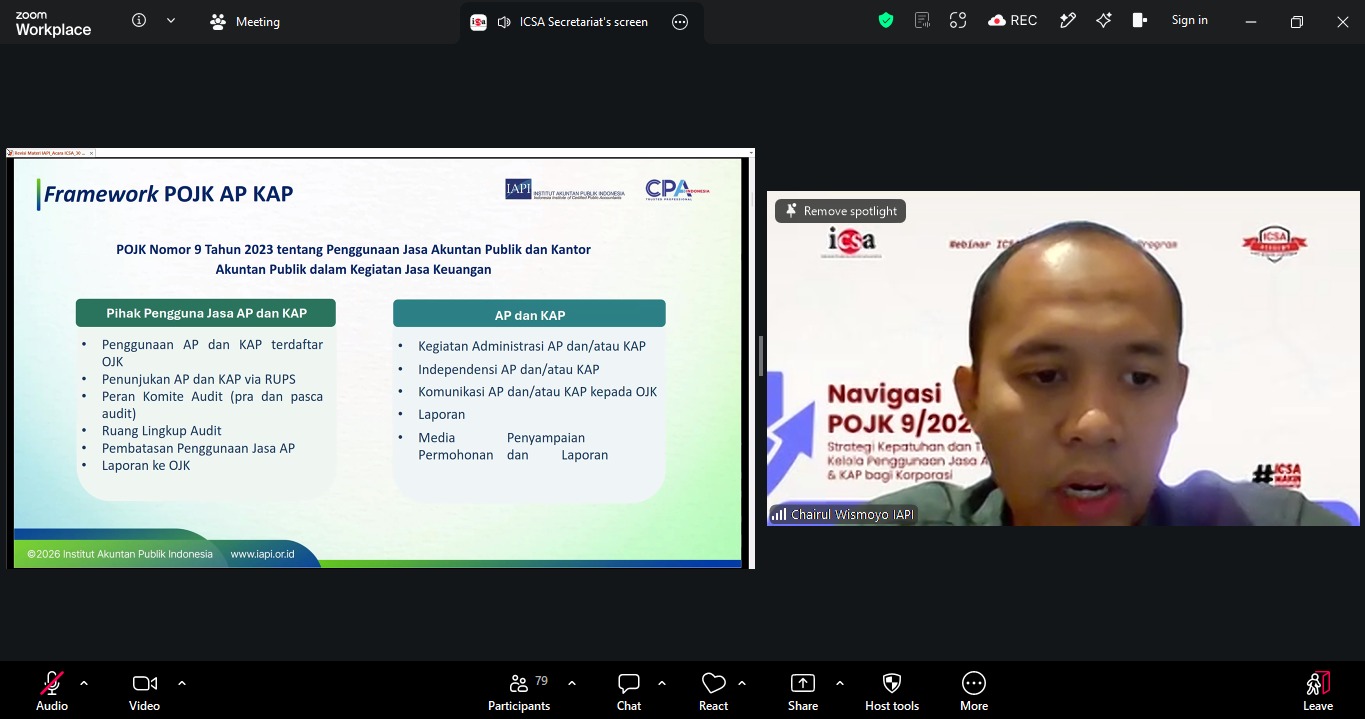Open the Meeting tab
This screenshot has width=1365, height=719.
245,22
